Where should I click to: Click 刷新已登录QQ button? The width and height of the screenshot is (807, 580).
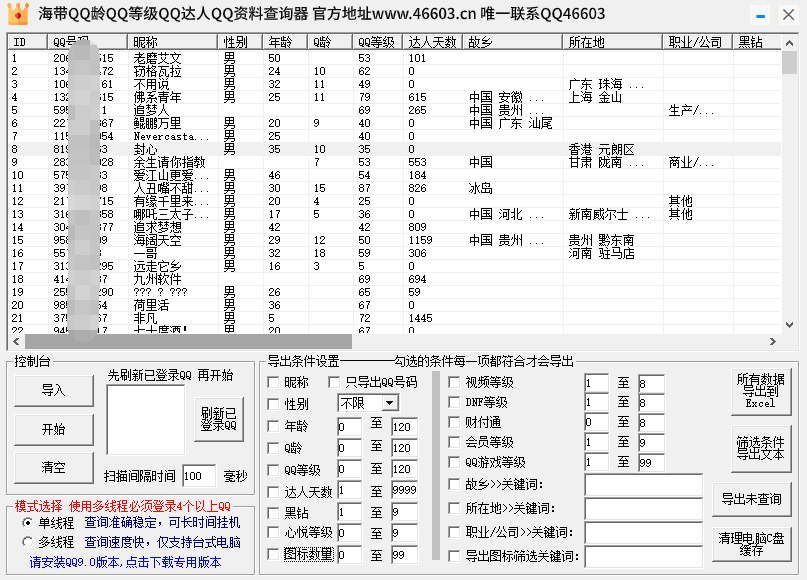(x=217, y=418)
